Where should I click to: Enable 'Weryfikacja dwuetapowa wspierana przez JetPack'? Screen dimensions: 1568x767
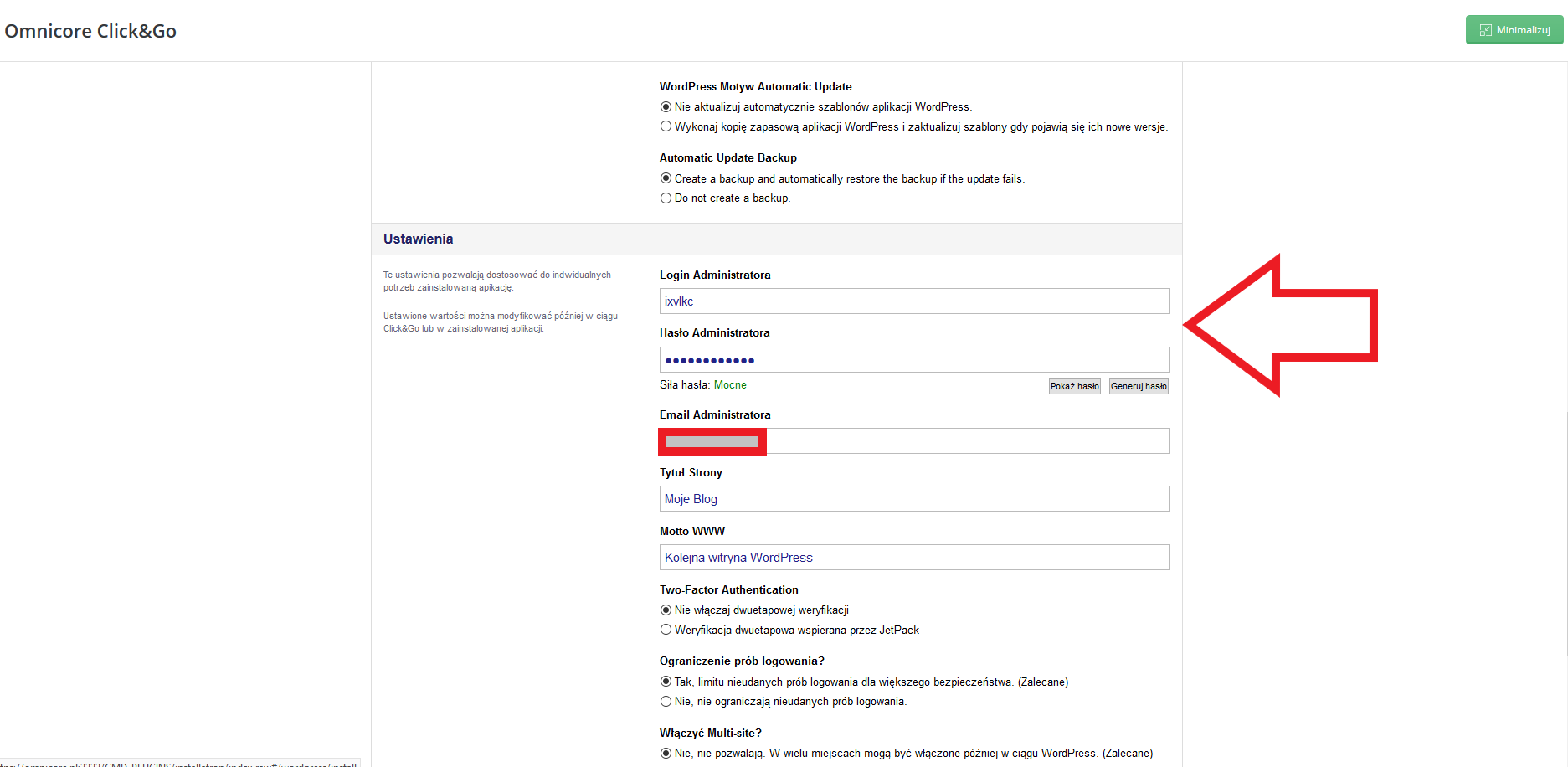tap(666, 631)
